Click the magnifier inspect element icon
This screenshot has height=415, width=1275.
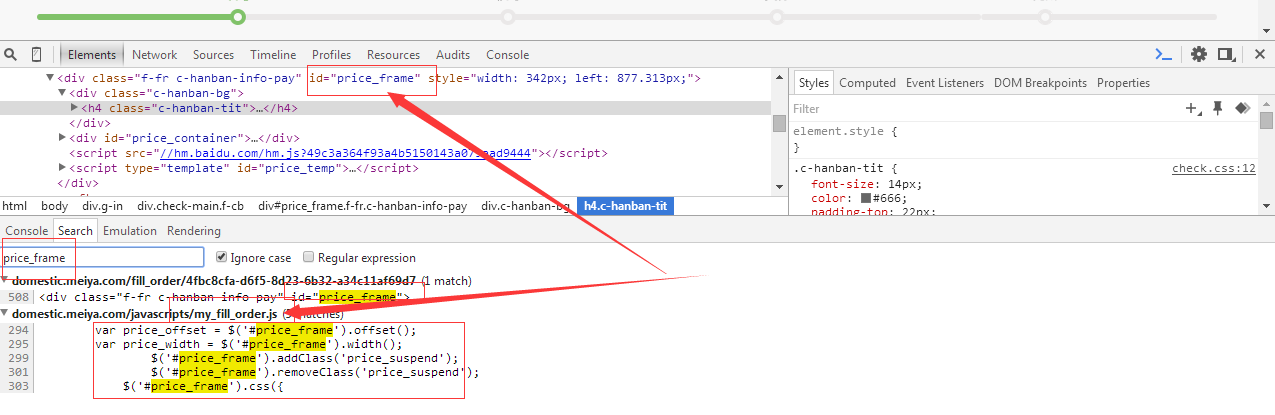[10, 55]
